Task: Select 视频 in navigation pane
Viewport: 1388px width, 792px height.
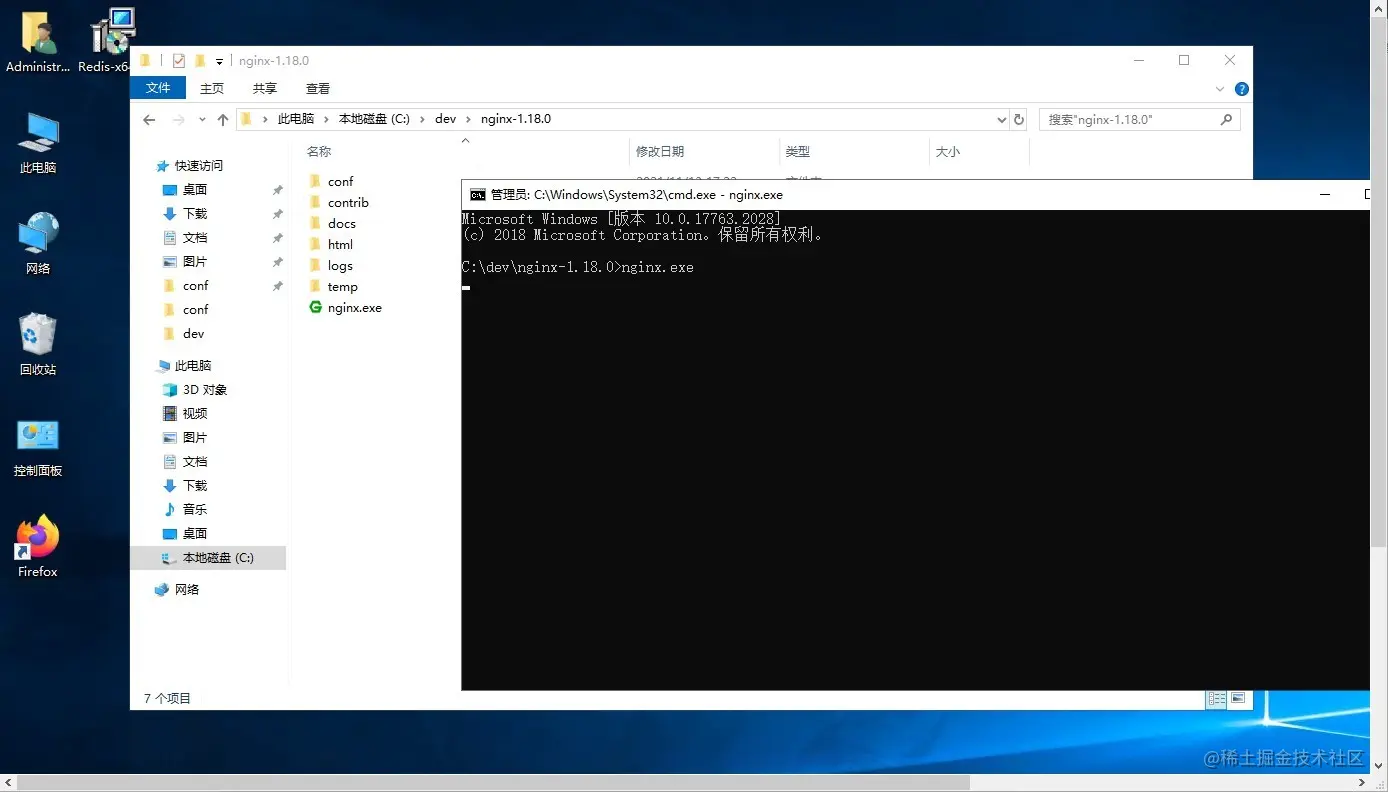Action: click(195, 414)
